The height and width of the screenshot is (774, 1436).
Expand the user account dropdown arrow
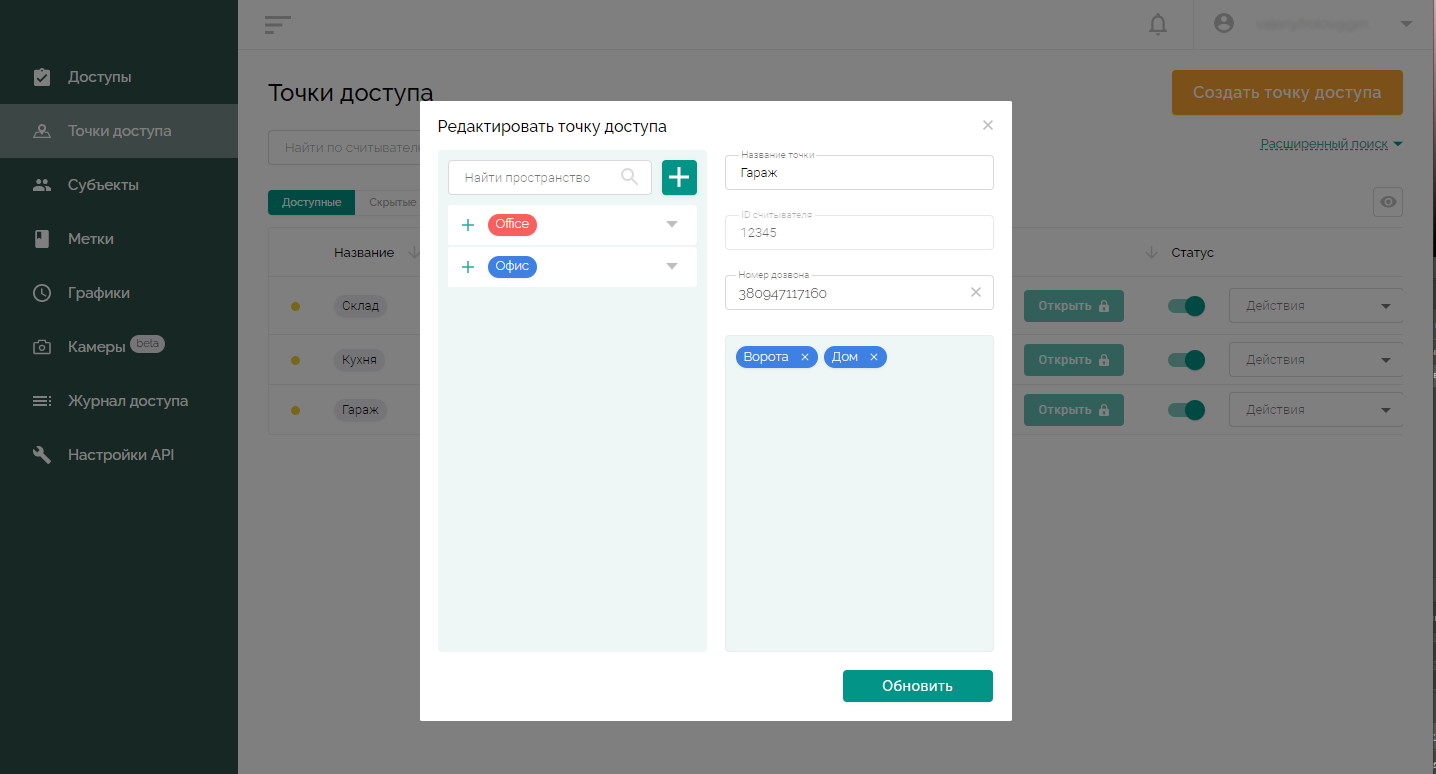point(1406,23)
